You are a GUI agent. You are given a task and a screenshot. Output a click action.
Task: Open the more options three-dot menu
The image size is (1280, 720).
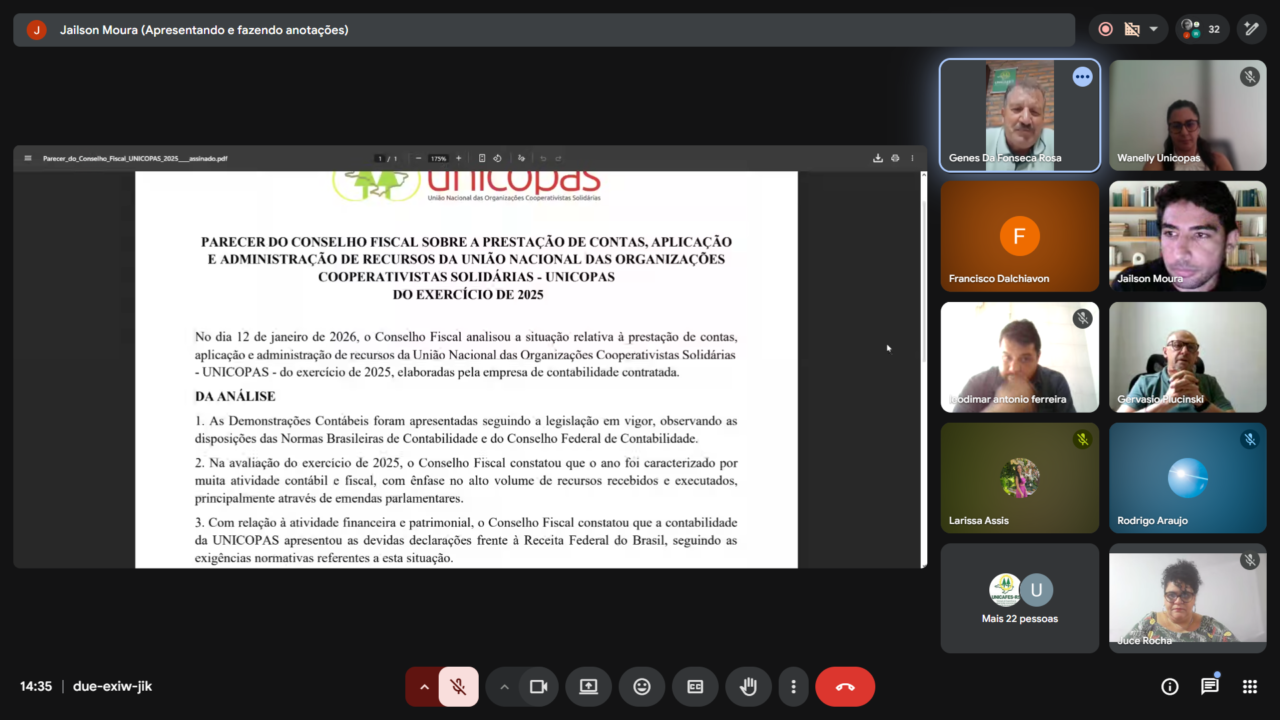tap(793, 687)
